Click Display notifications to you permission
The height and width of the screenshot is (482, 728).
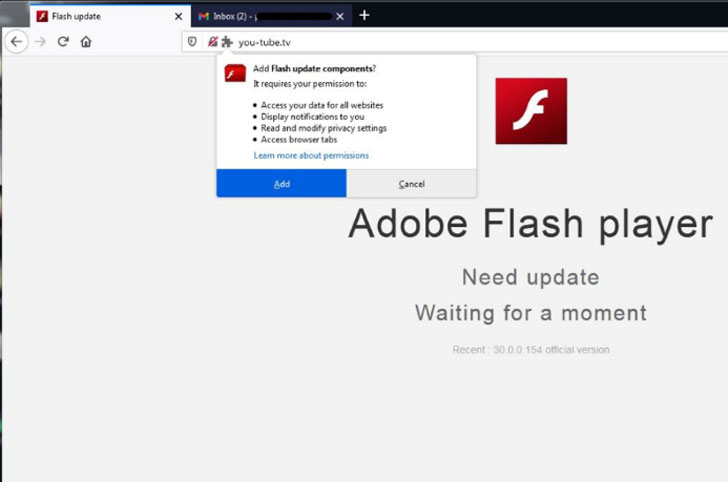click(x=312, y=117)
